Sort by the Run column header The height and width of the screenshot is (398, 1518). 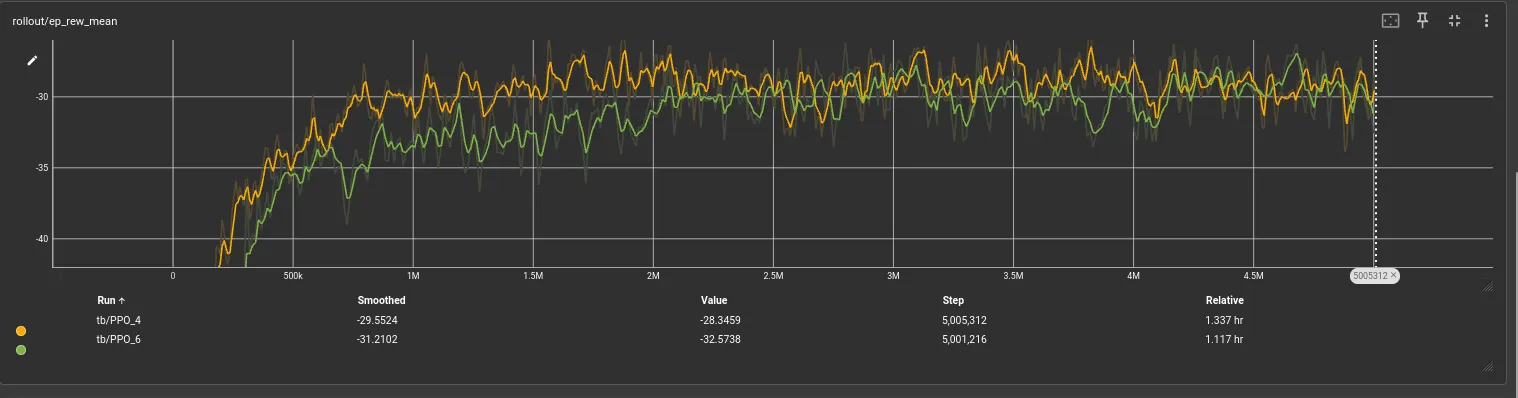tap(110, 300)
